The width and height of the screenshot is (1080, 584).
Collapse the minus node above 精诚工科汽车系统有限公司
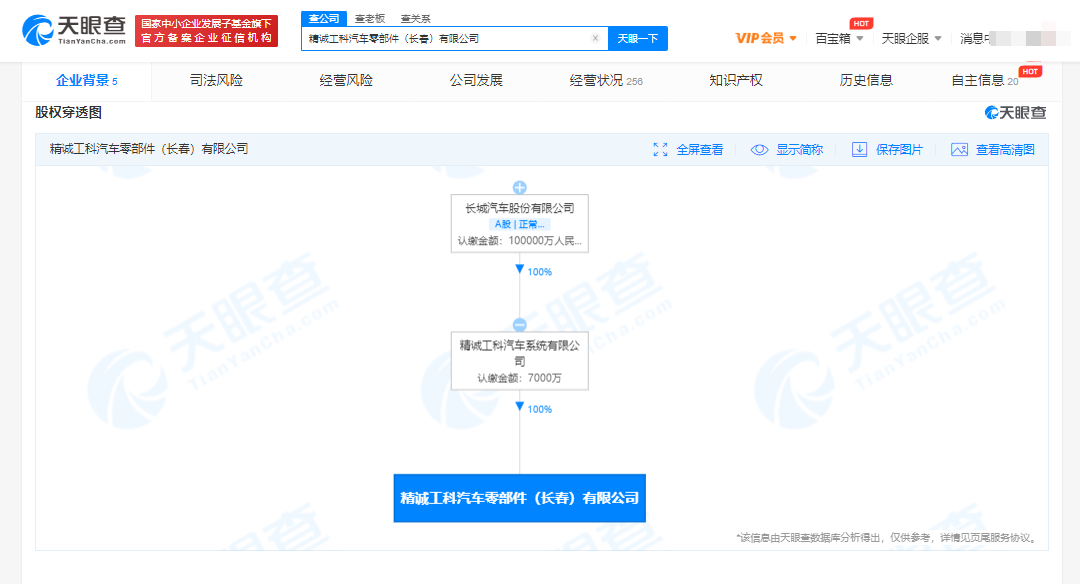[x=519, y=325]
